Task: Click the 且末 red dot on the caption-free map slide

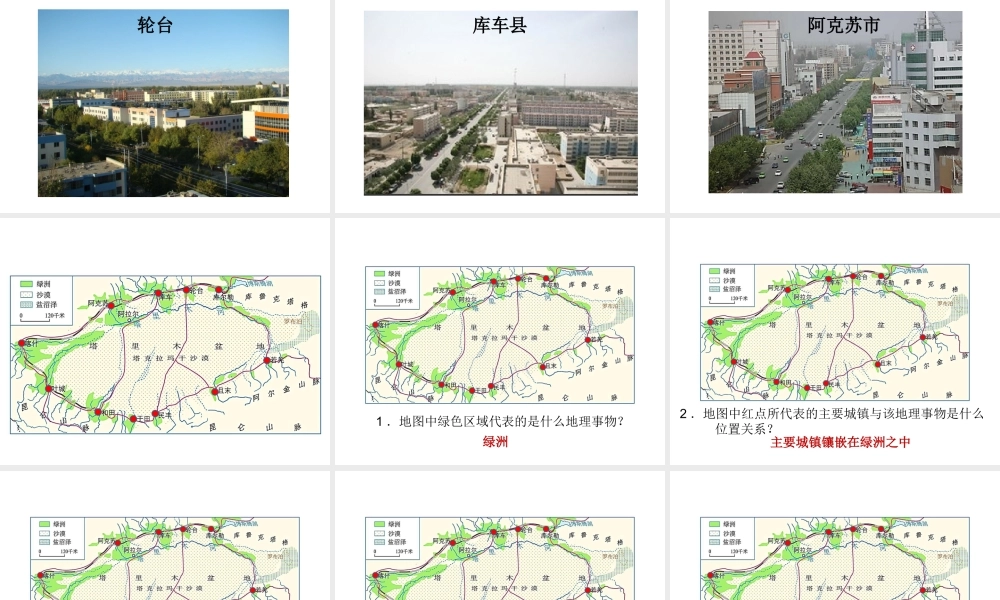Action: pos(215,391)
